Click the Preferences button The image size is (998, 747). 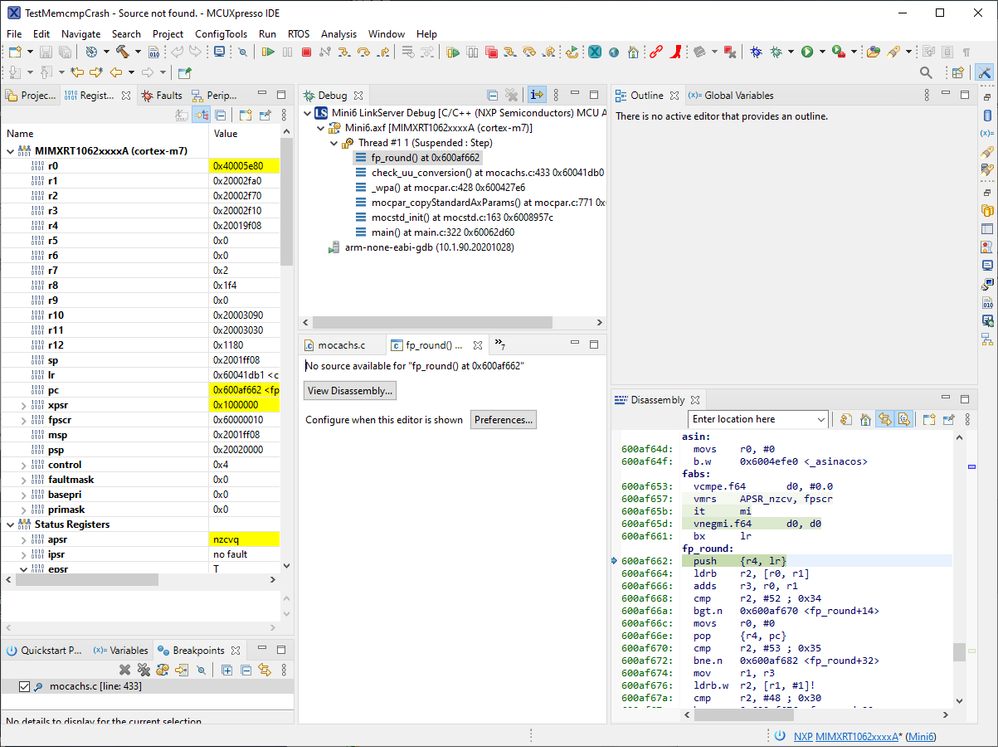pos(504,420)
